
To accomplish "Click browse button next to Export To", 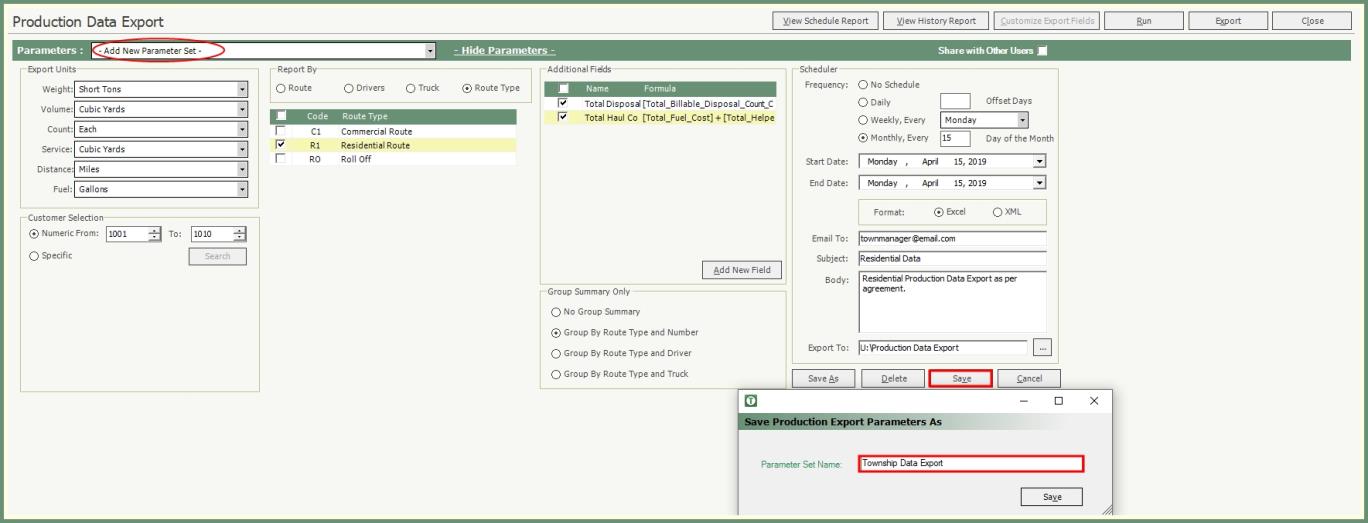I will [1043, 348].
